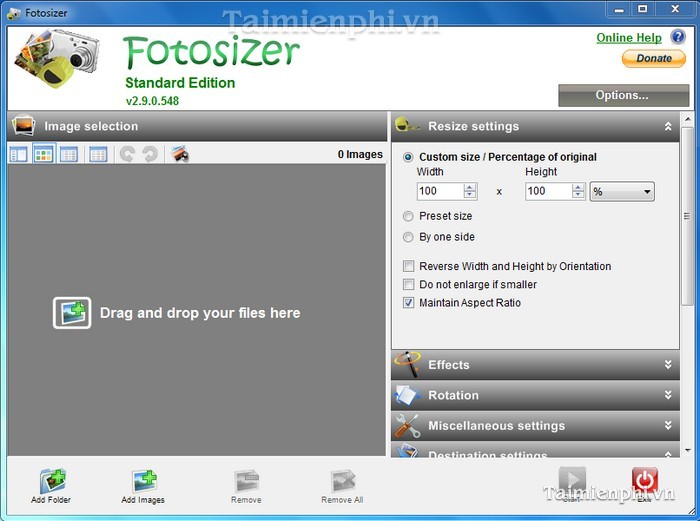The image size is (700, 521).
Task: Expand the Miscellaneous settings panel
Action: click(668, 425)
